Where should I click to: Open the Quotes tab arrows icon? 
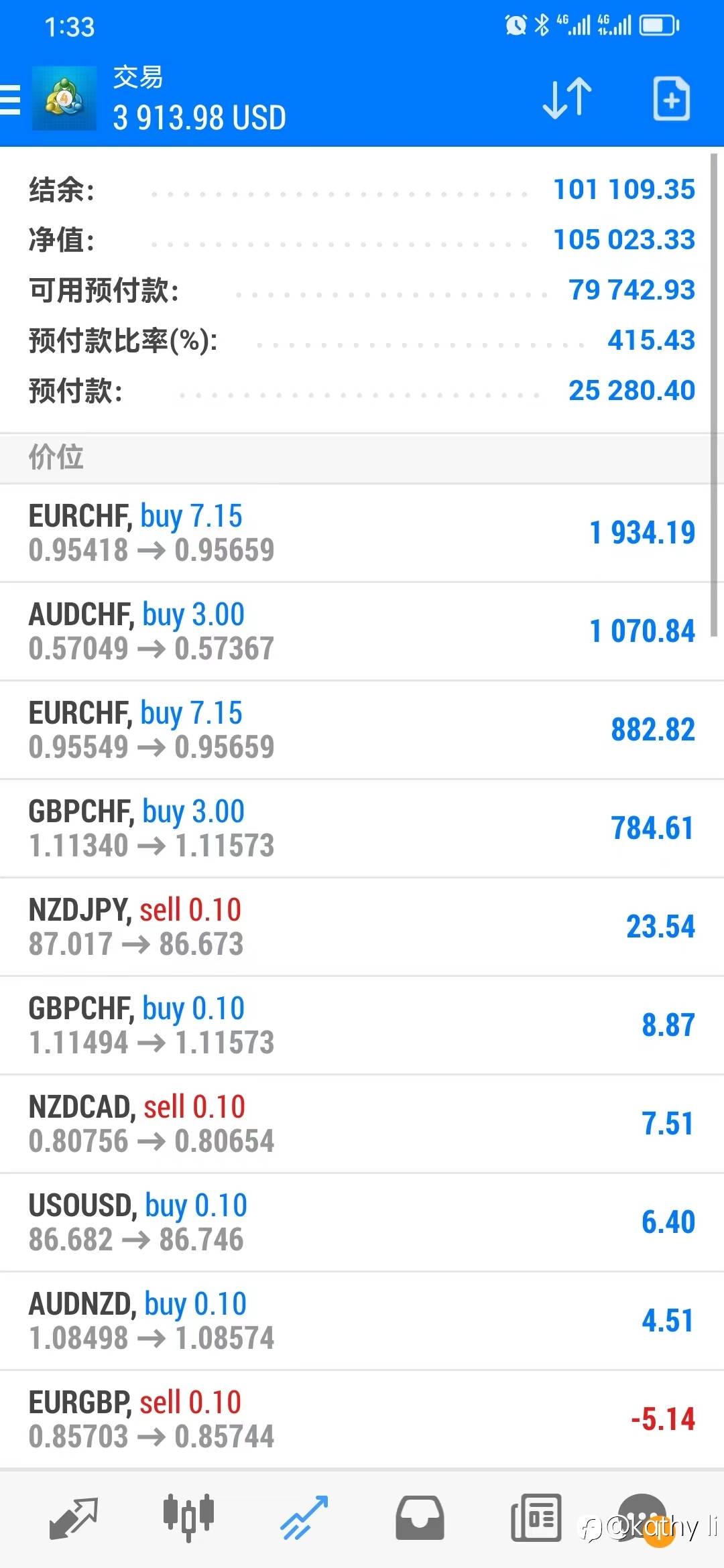[74, 1517]
